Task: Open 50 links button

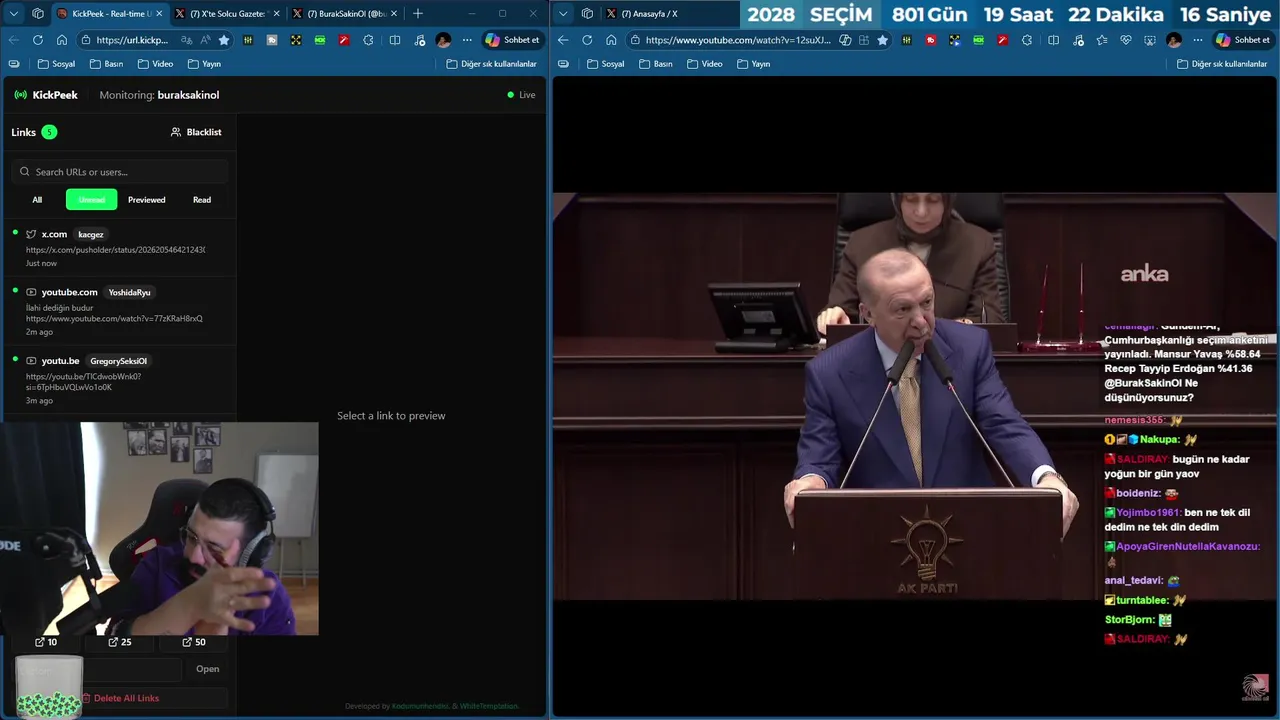Action: (x=194, y=642)
